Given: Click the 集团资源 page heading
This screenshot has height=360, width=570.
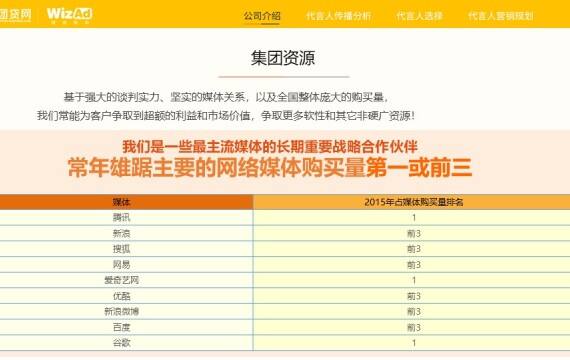Looking at the screenshot, I should tap(283, 58).
